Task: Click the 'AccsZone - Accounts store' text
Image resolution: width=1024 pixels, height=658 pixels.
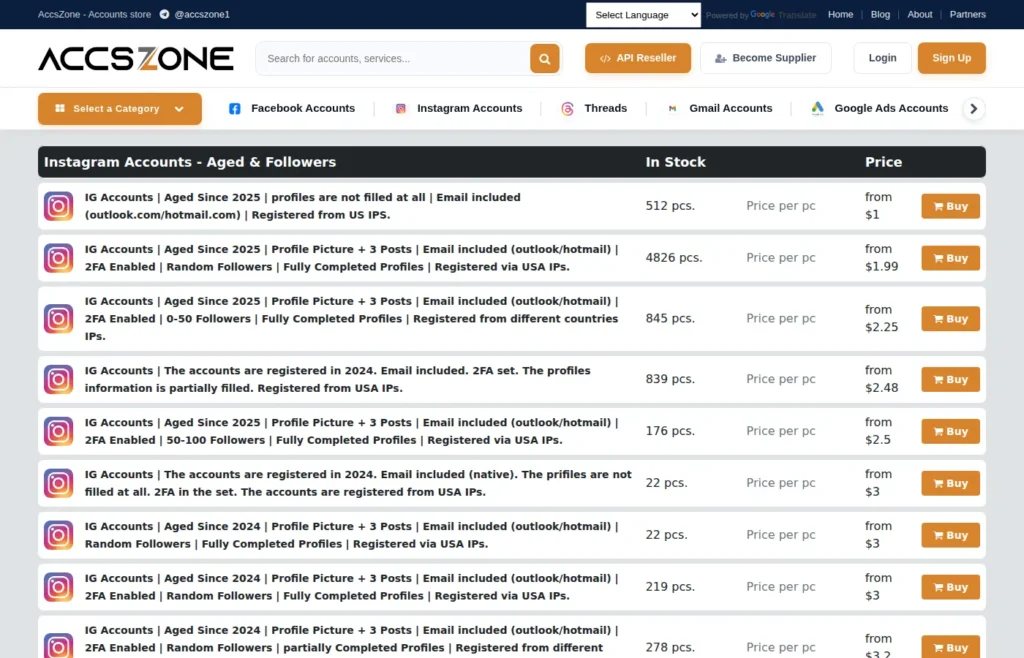Action: pyautogui.click(x=94, y=14)
